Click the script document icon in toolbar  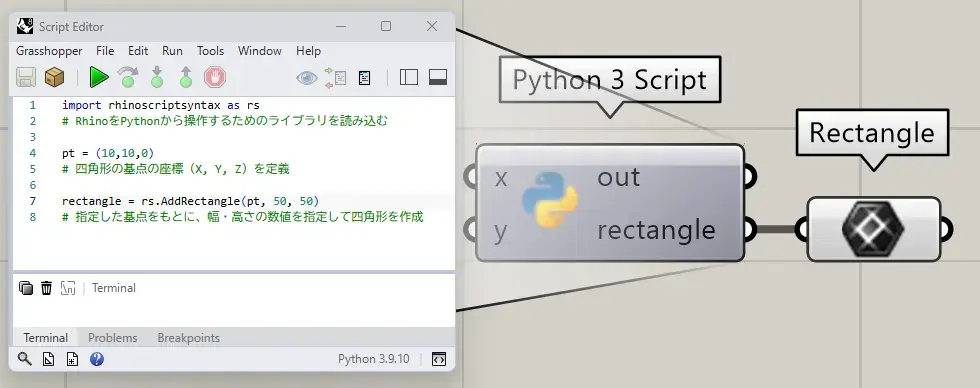tap(364, 77)
